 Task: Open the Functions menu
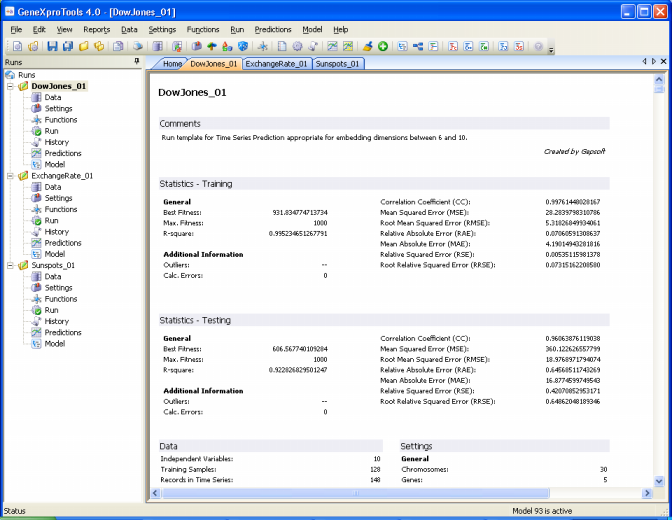203,30
